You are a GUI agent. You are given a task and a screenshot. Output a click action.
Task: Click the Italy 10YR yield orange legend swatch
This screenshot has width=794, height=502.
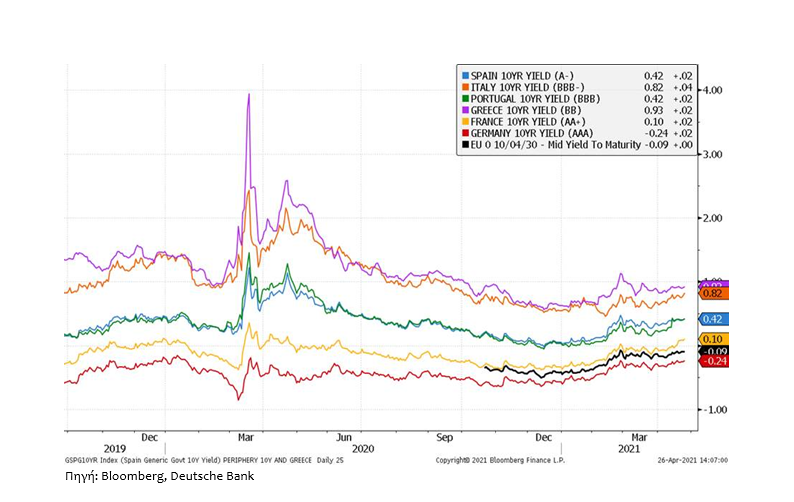coord(464,87)
